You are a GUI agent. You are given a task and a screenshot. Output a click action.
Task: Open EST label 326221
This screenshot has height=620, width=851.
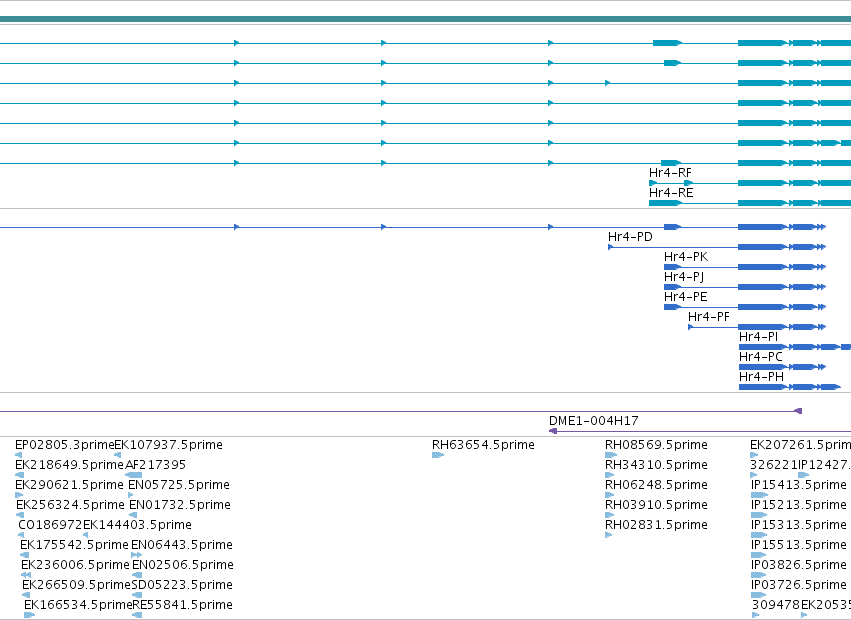pyautogui.click(x=773, y=465)
